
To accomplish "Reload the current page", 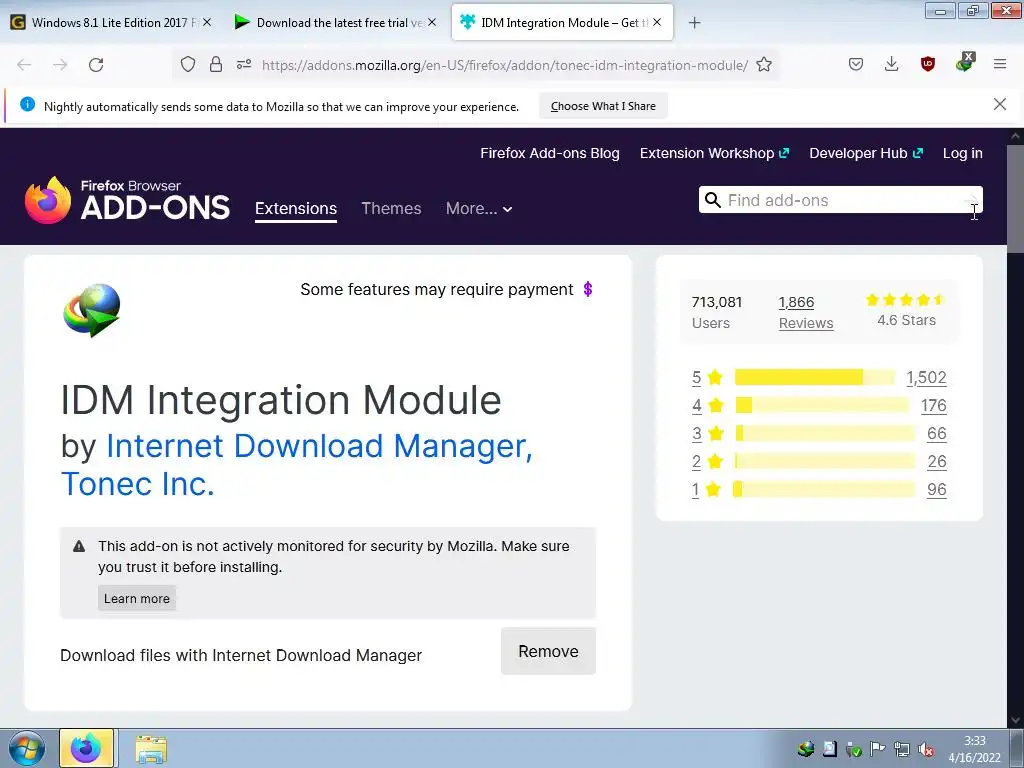I will coord(96,65).
